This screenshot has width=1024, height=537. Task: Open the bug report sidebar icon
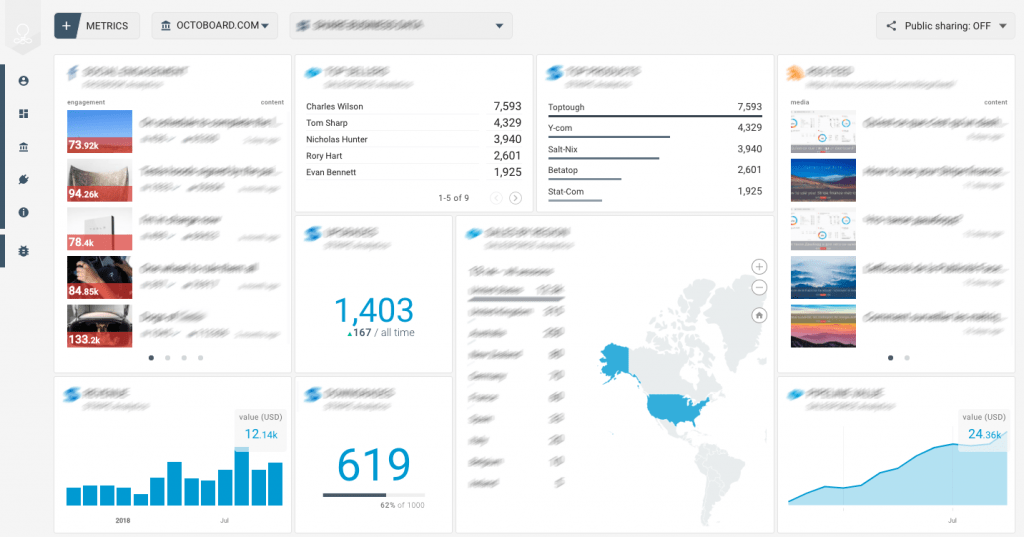(24, 251)
